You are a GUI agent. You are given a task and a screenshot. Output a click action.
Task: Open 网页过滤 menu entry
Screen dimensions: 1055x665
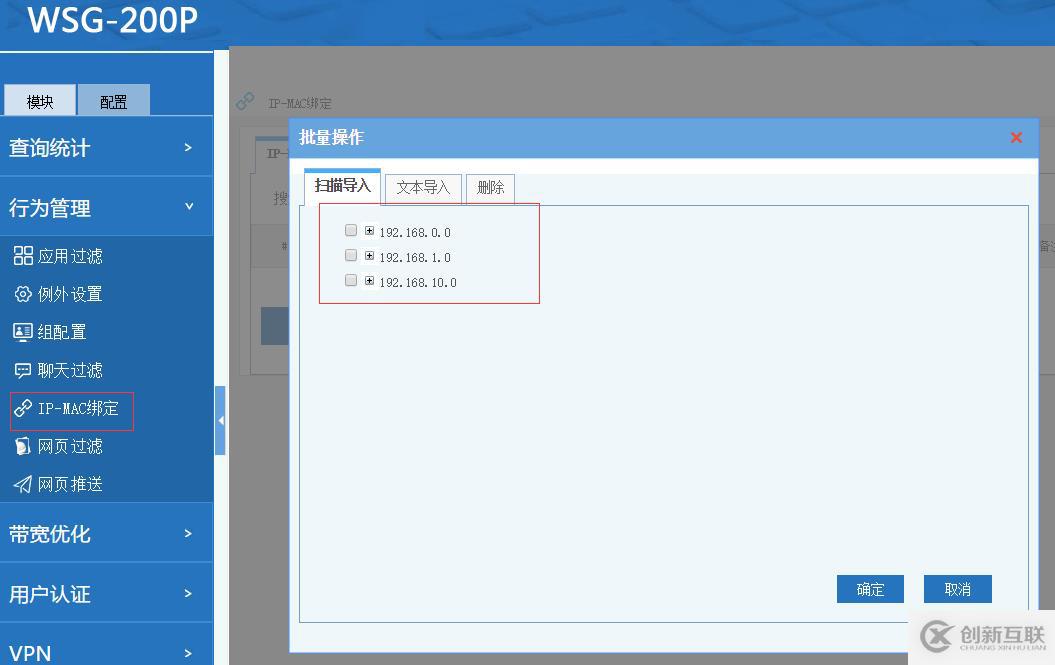[x=70, y=446]
